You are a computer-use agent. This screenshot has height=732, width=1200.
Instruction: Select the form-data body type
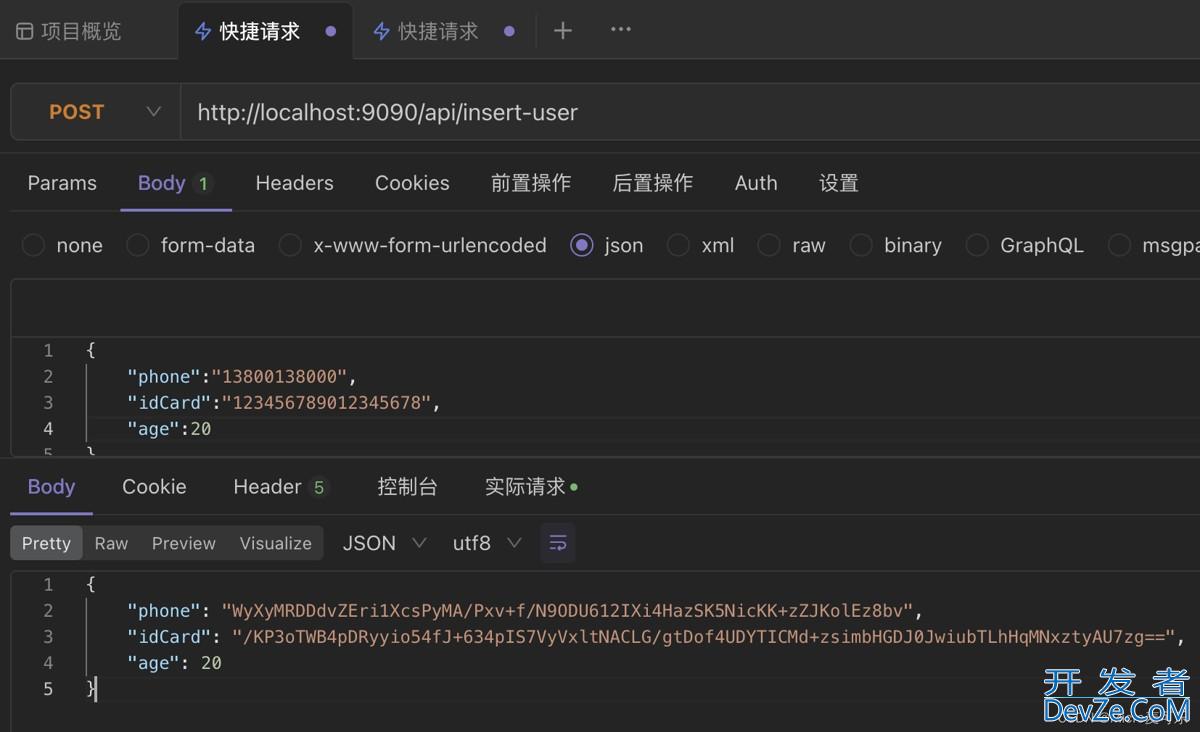coord(139,245)
